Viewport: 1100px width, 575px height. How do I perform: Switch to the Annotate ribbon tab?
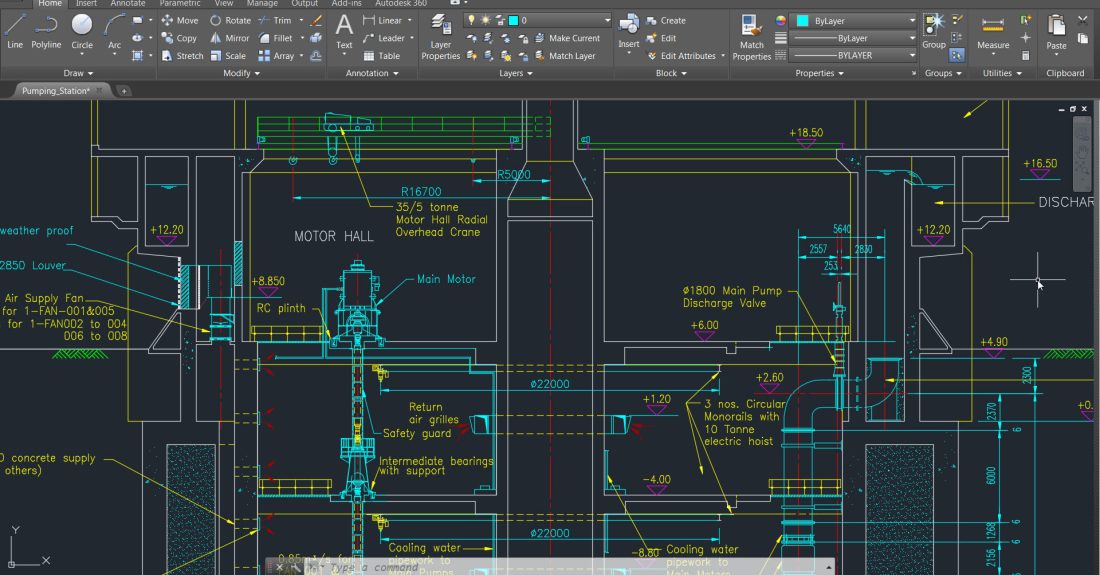(128, 4)
